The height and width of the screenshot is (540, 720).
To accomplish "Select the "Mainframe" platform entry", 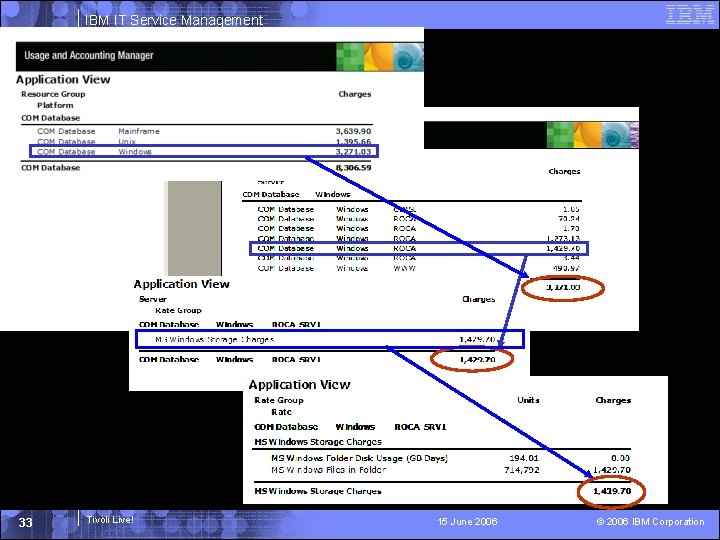I will click(x=139, y=131).
